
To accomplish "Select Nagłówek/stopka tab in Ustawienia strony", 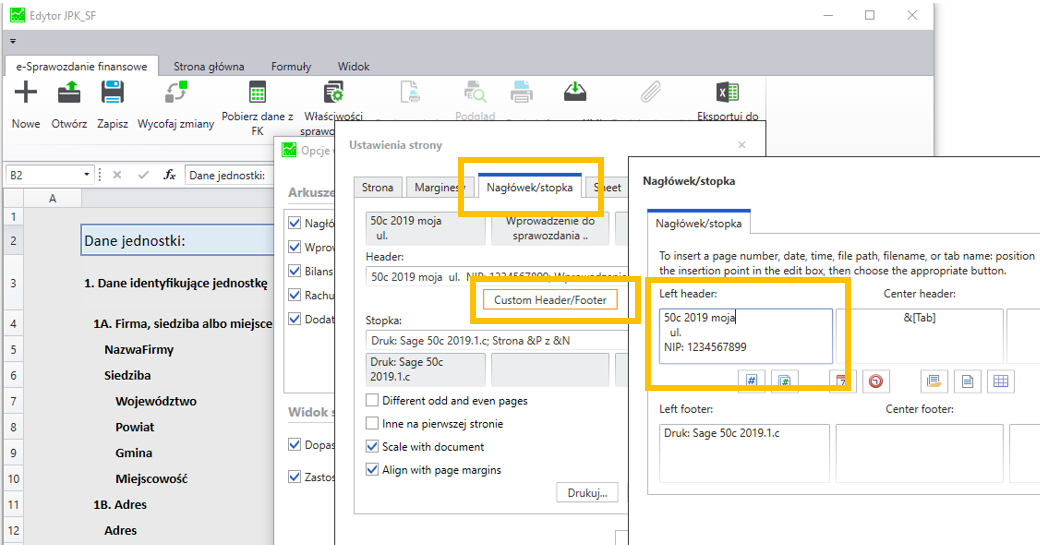I will click(x=529, y=187).
